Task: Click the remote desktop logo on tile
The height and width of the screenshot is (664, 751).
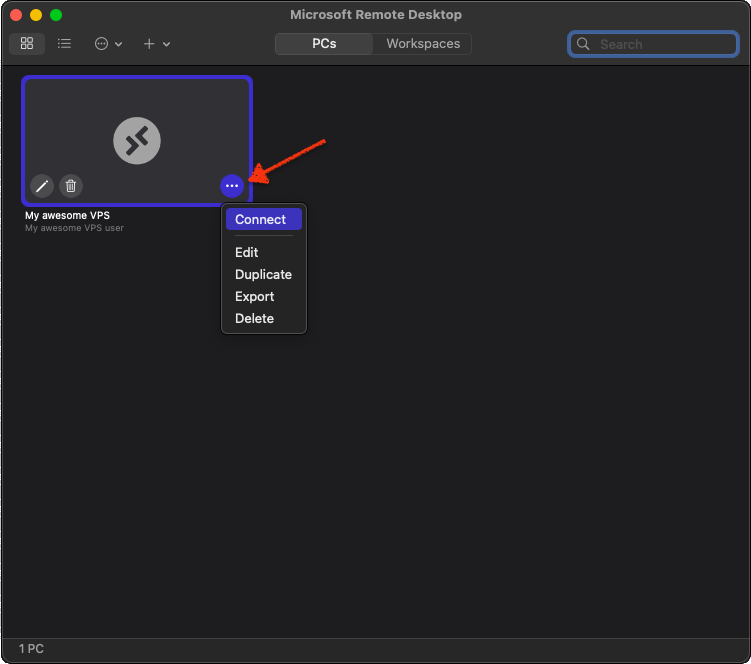Action: (137, 140)
